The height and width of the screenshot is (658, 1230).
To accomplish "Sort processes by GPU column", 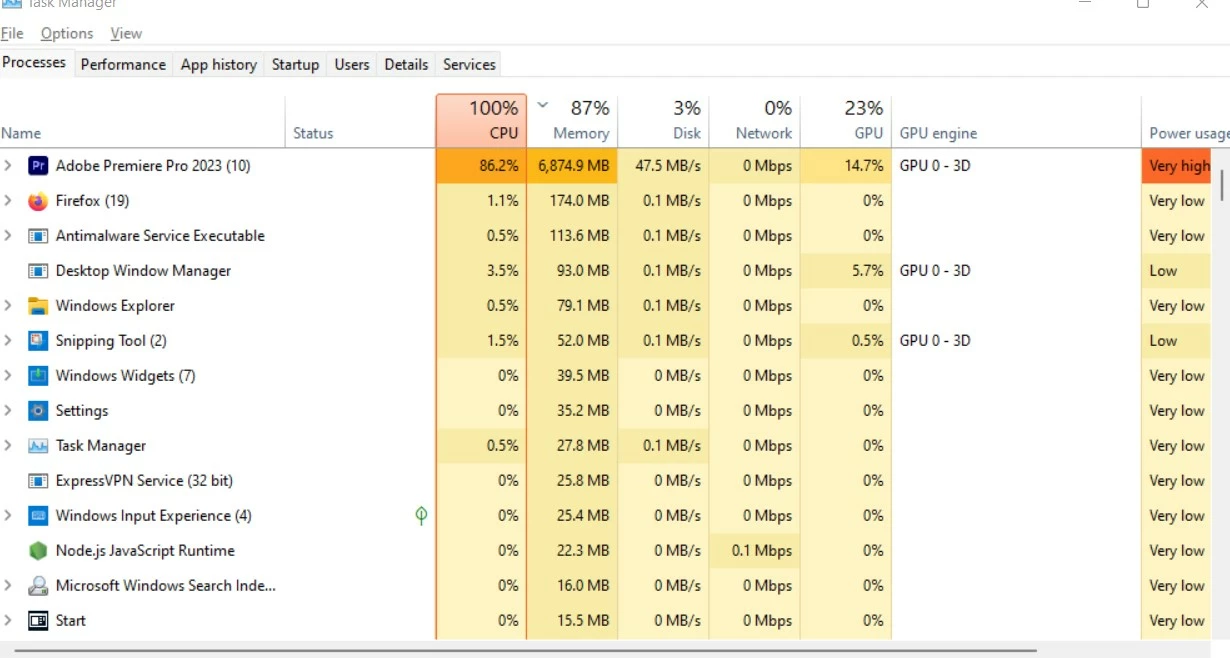I will point(846,122).
